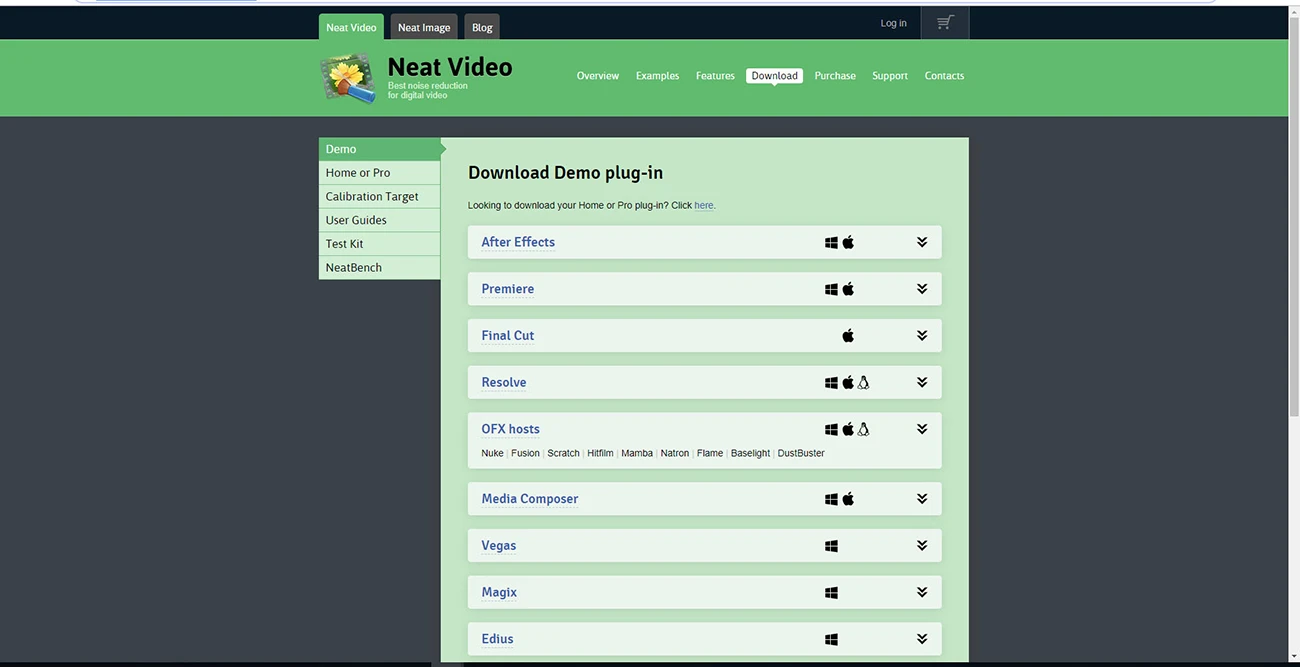This screenshot has width=1300, height=667.
Task: Open the Support menu item
Action: pos(890,76)
